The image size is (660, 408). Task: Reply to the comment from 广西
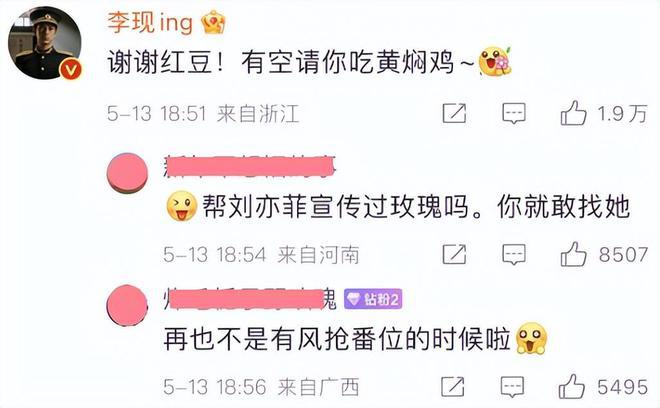click(x=512, y=387)
